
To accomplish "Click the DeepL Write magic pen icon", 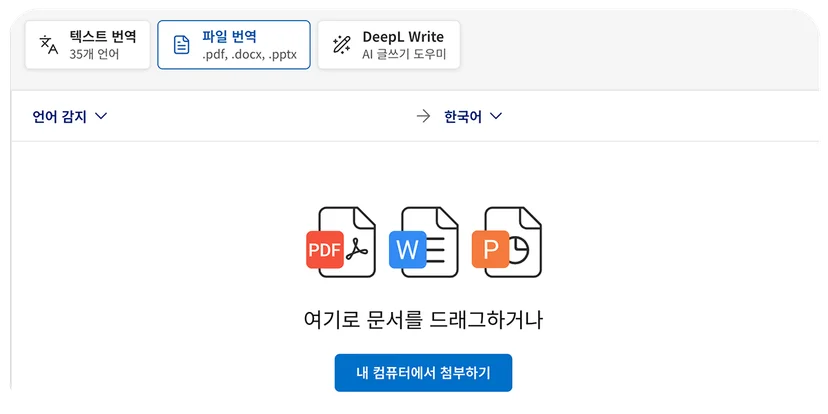I will coord(342,45).
